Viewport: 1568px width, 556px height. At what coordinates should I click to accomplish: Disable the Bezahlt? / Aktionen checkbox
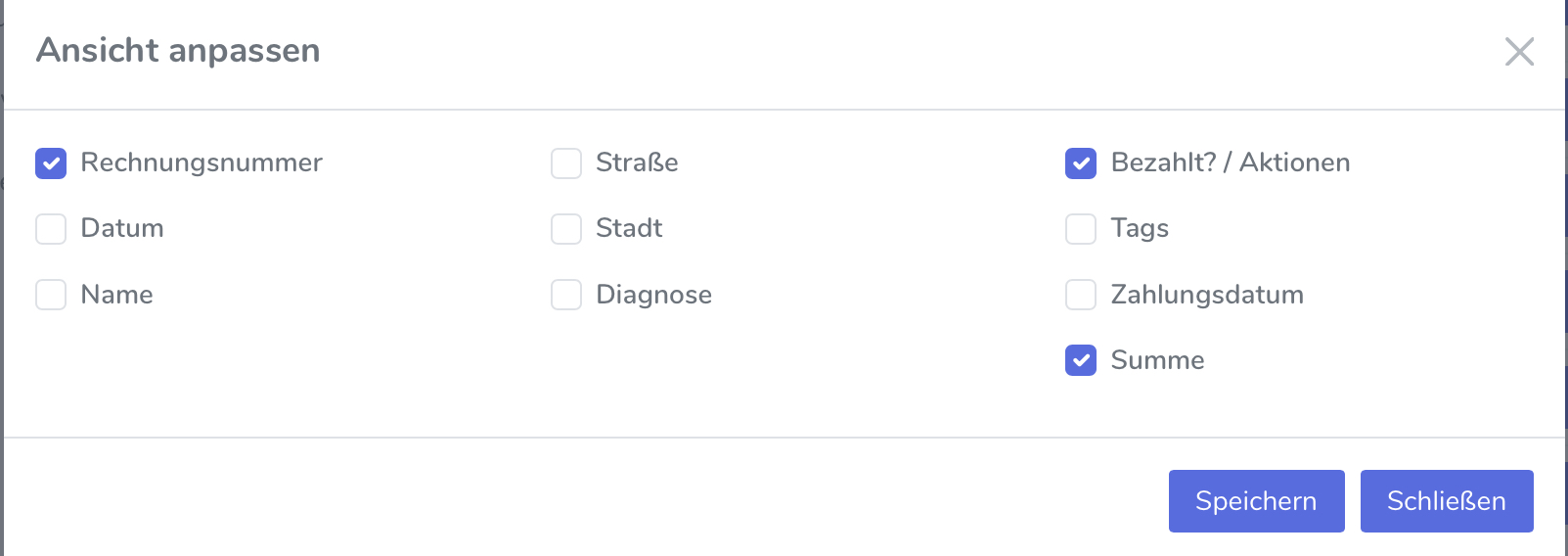1081,163
